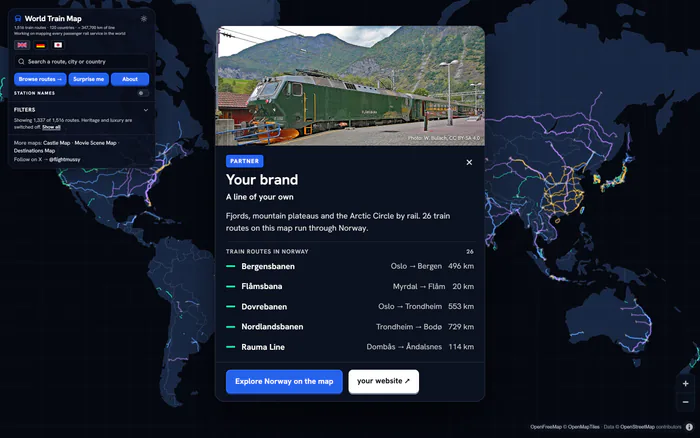This screenshot has width=700, height=438.
Task: Select the Flåmsbana route row
Action: coord(350,286)
